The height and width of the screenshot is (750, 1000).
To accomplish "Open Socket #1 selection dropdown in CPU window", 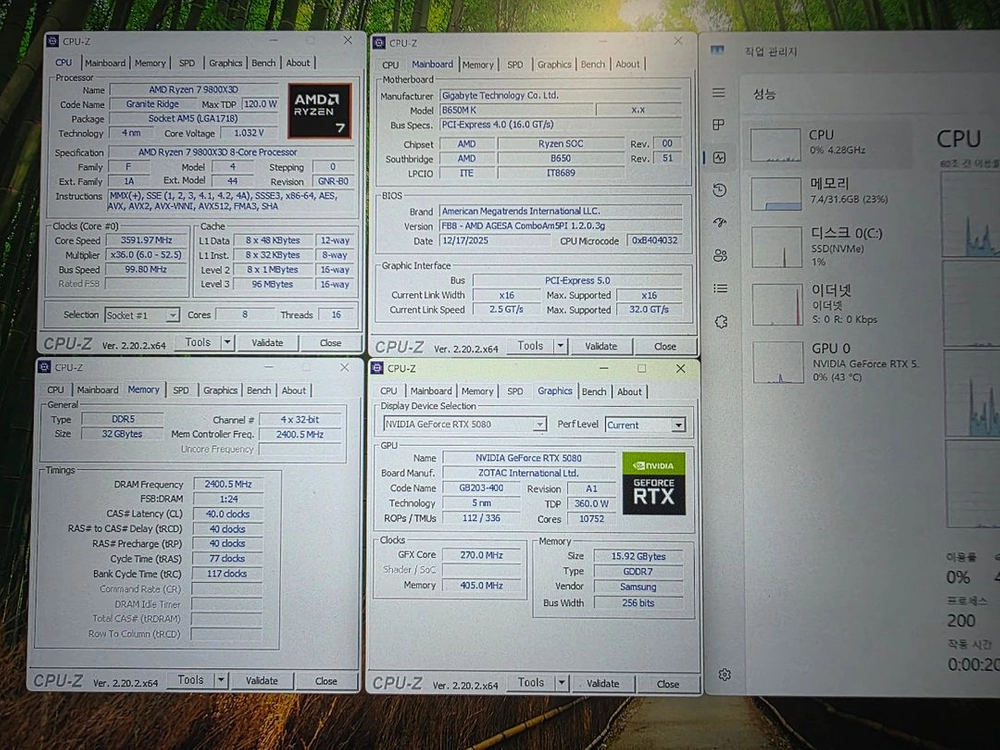I will click(x=142, y=315).
